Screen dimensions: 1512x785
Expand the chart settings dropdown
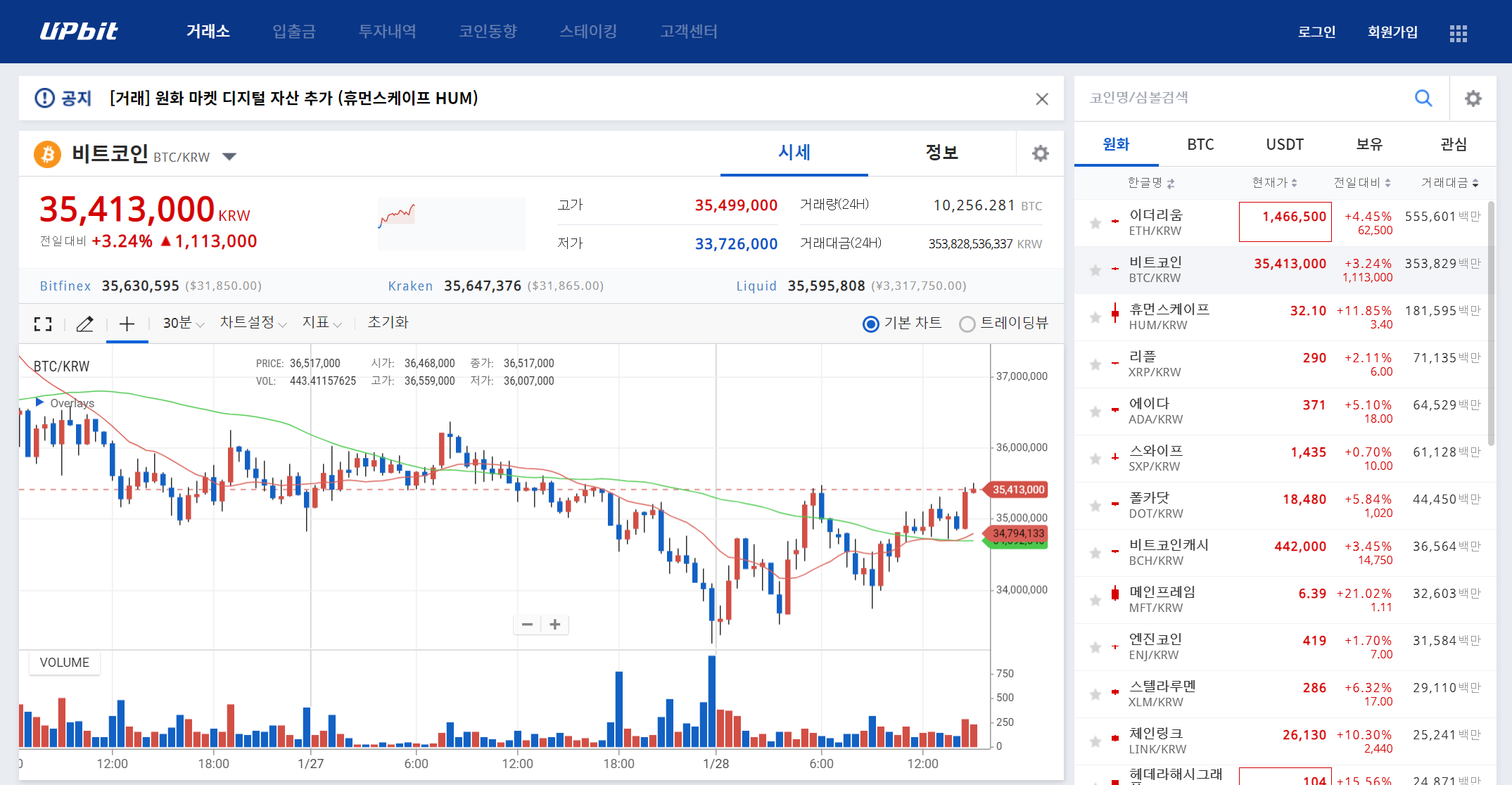(253, 323)
